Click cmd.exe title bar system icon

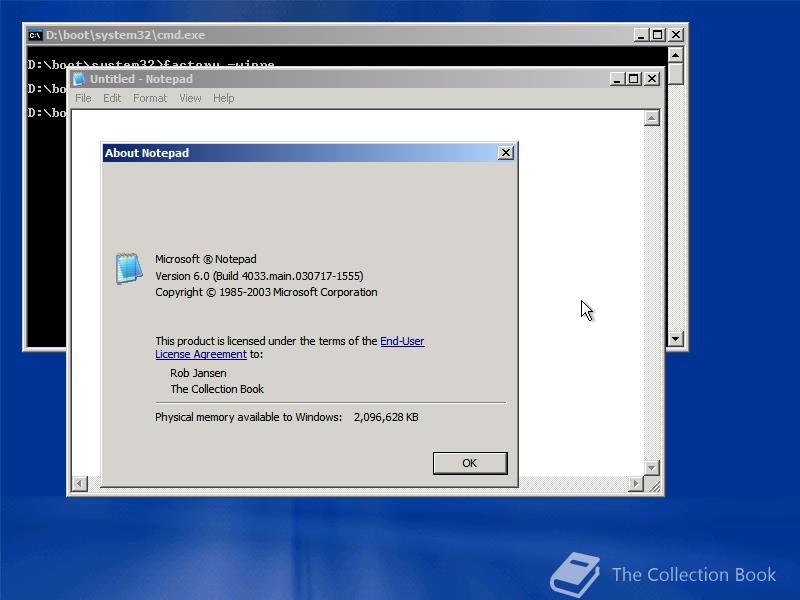(35, 35)
